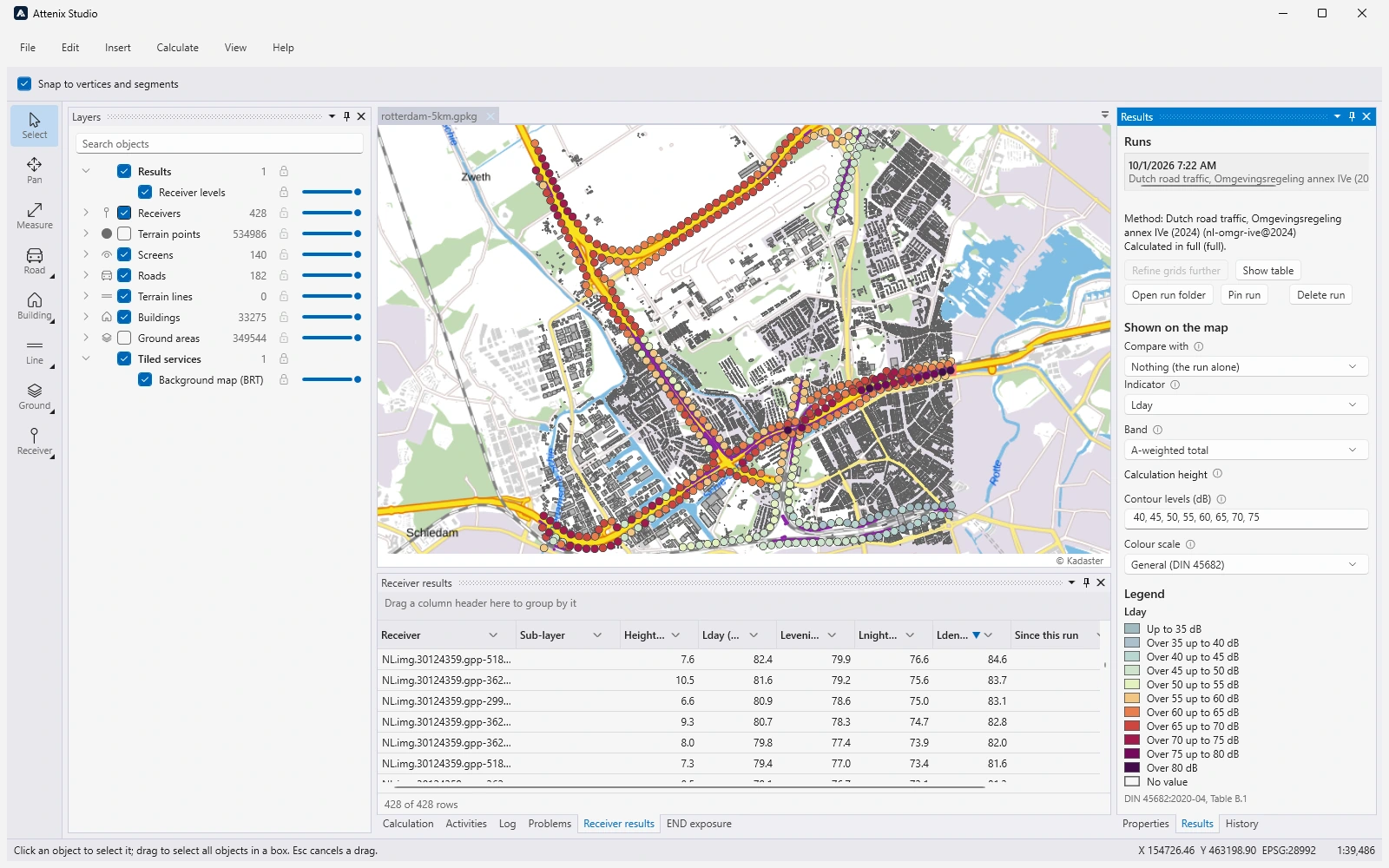Enable the Terrain points layer checkbox
Viewport: 1389px width, 868px height.
(124, 234)
